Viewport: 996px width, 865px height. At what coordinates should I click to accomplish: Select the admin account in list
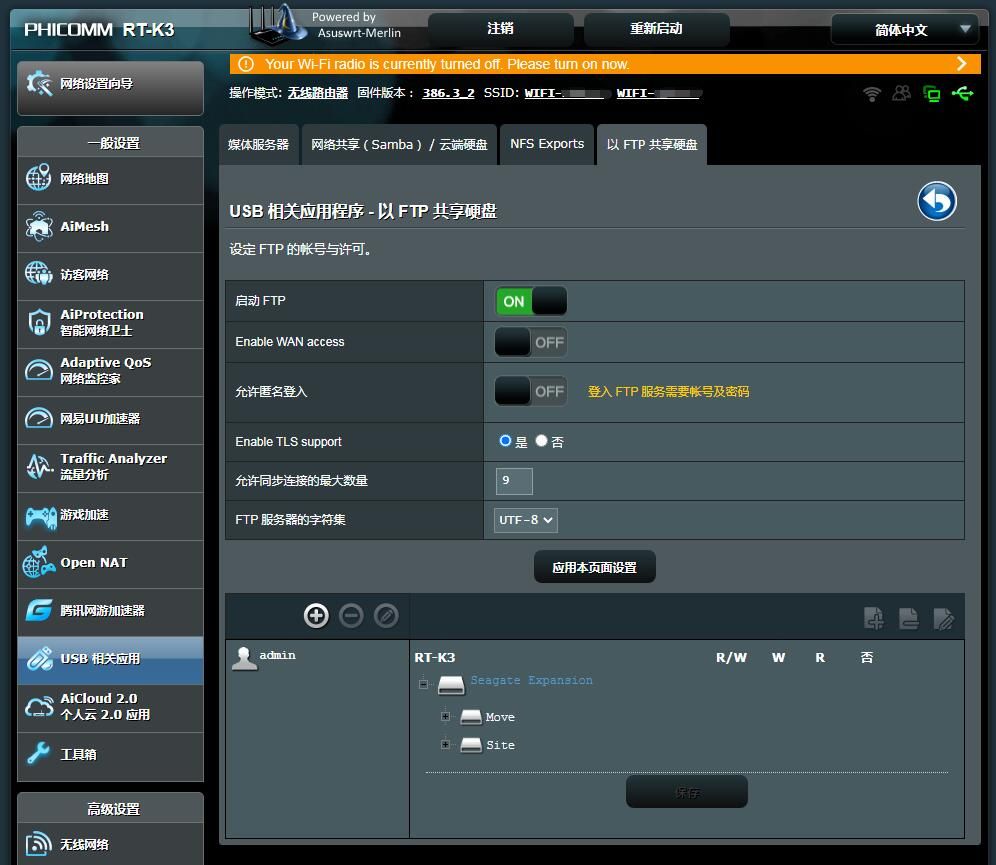point(277,656)
